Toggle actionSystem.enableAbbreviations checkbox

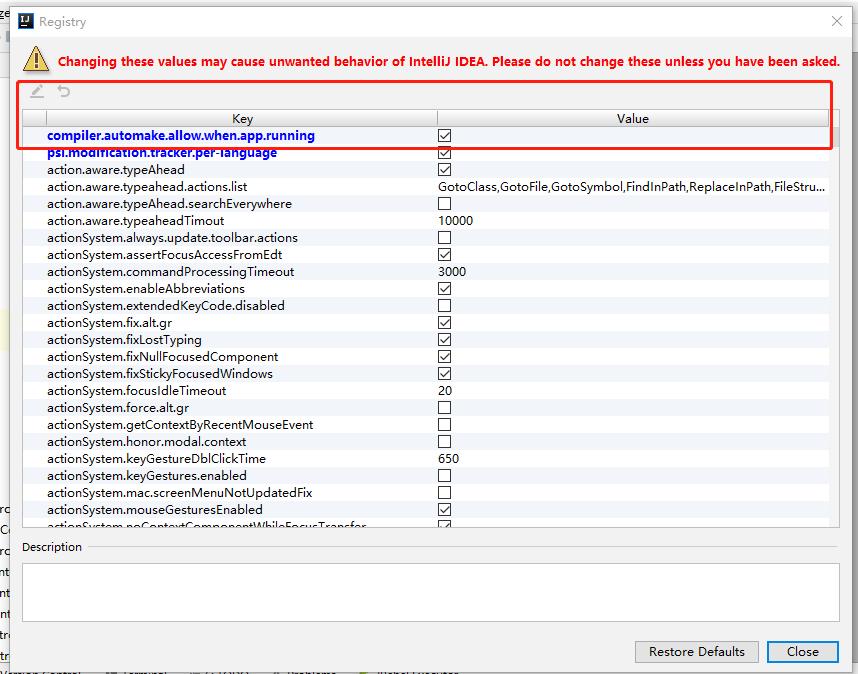(444, 288)
